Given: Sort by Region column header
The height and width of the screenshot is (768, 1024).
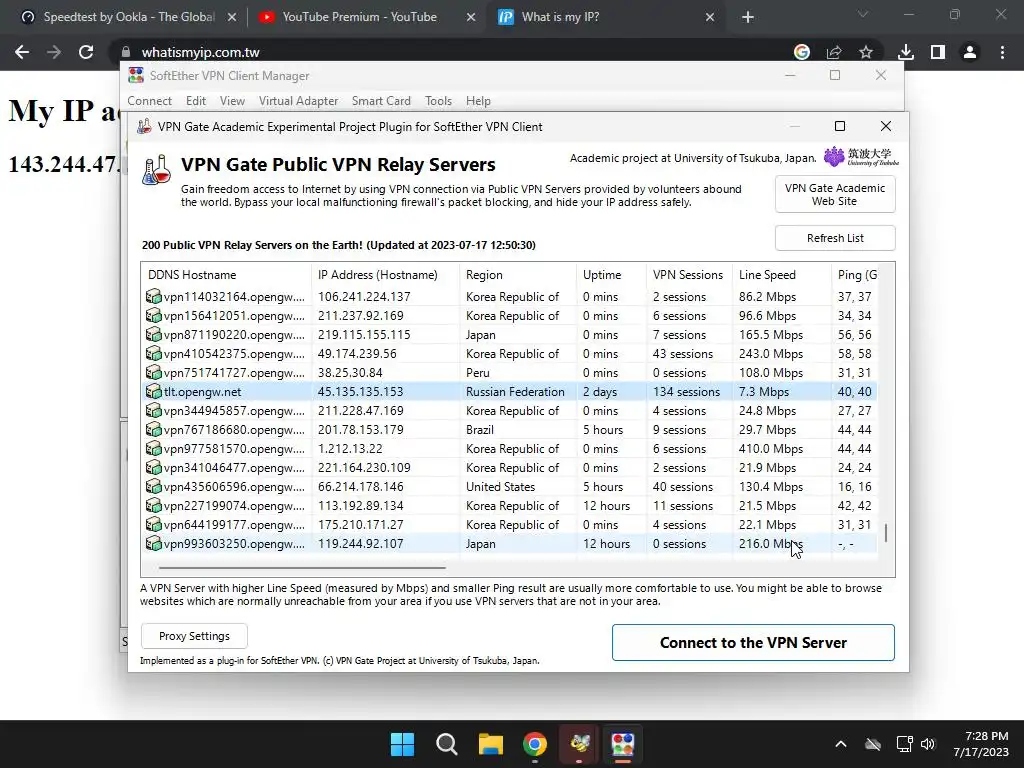Looking at the screenshot, I should 518,275.
